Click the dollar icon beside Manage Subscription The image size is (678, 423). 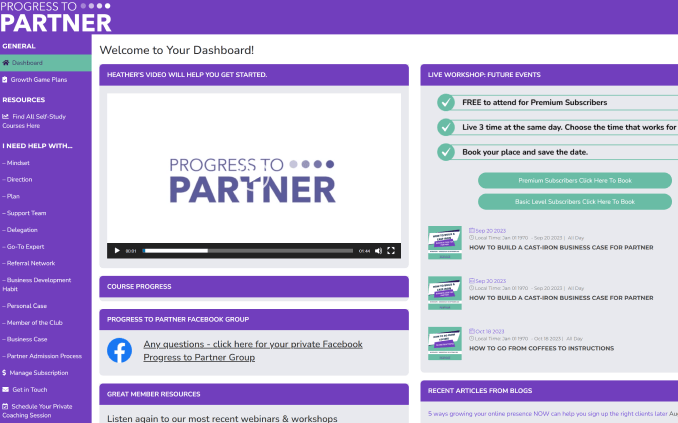point(4,372)
